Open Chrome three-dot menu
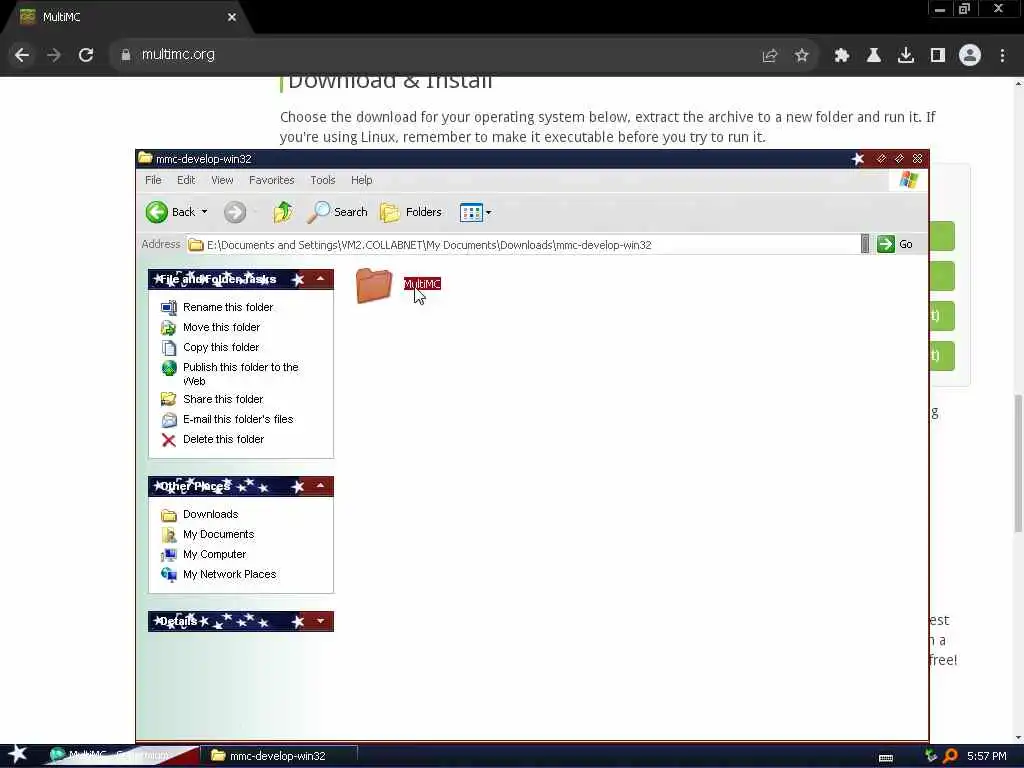Image resolution: width=1024 pixels, height=768 pixels. (1002, 56)
